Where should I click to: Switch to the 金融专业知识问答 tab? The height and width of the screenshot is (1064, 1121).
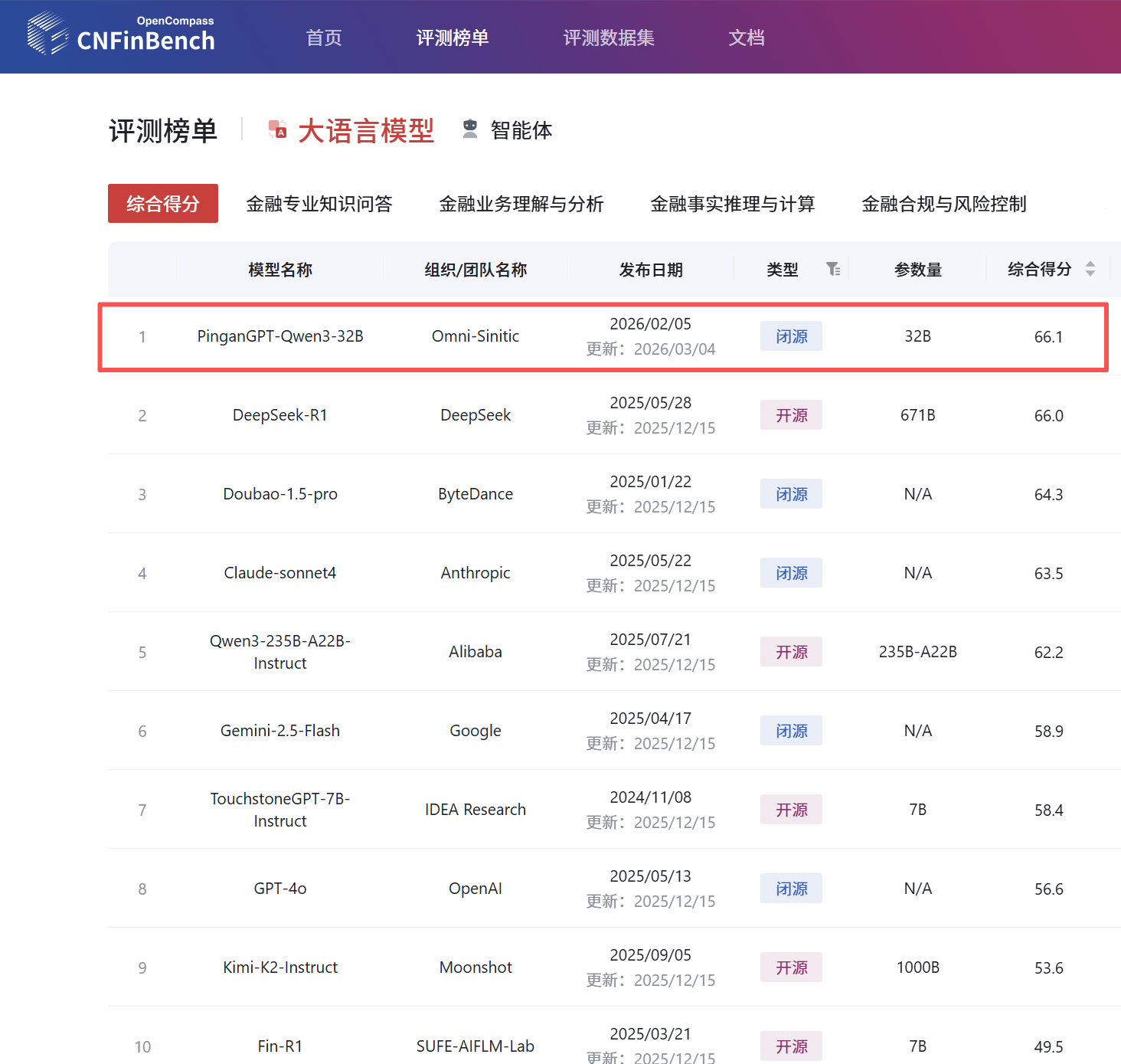tap(319, 203)
